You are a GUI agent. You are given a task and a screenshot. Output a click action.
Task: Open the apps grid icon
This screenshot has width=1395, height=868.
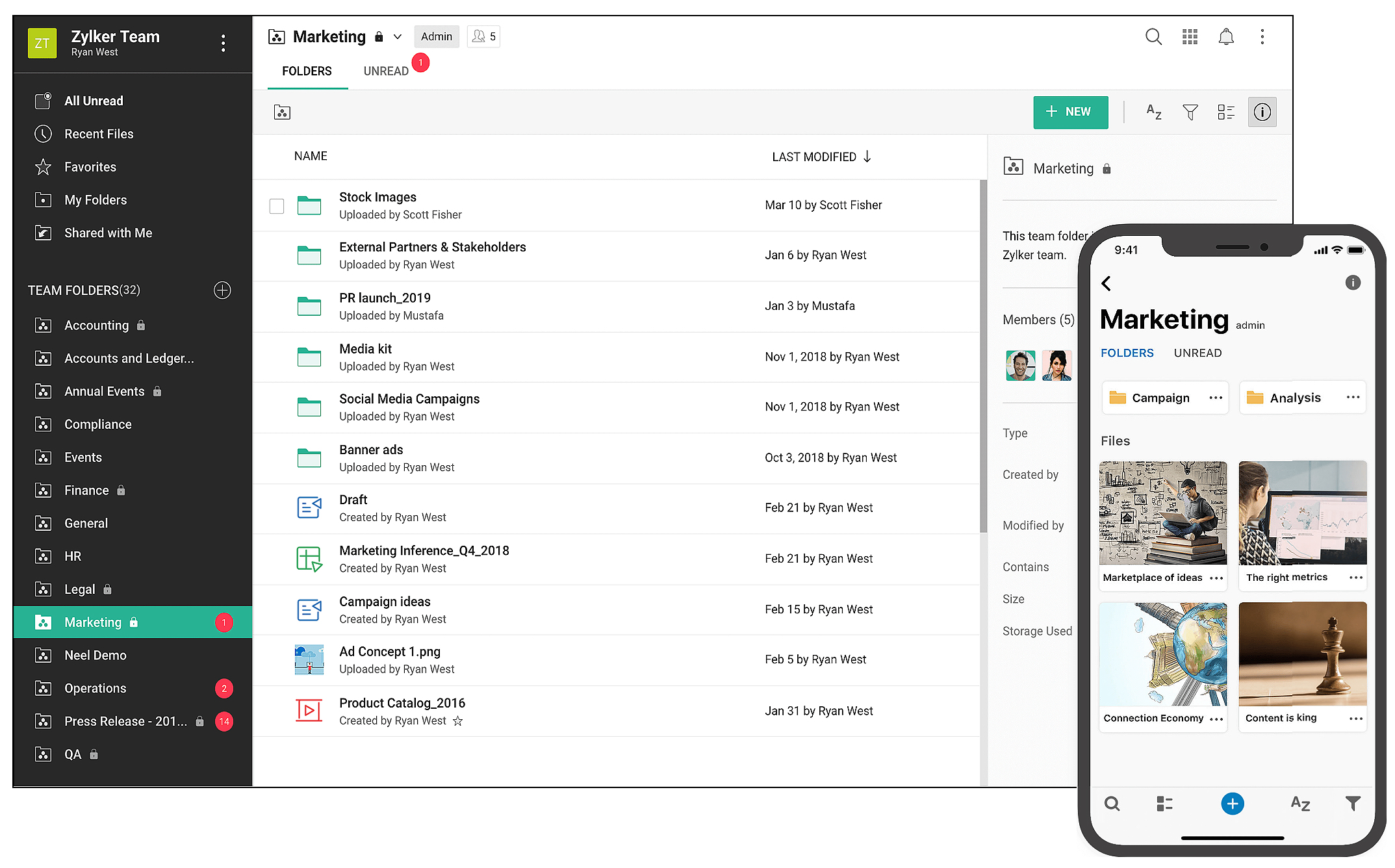[1190, 37]
